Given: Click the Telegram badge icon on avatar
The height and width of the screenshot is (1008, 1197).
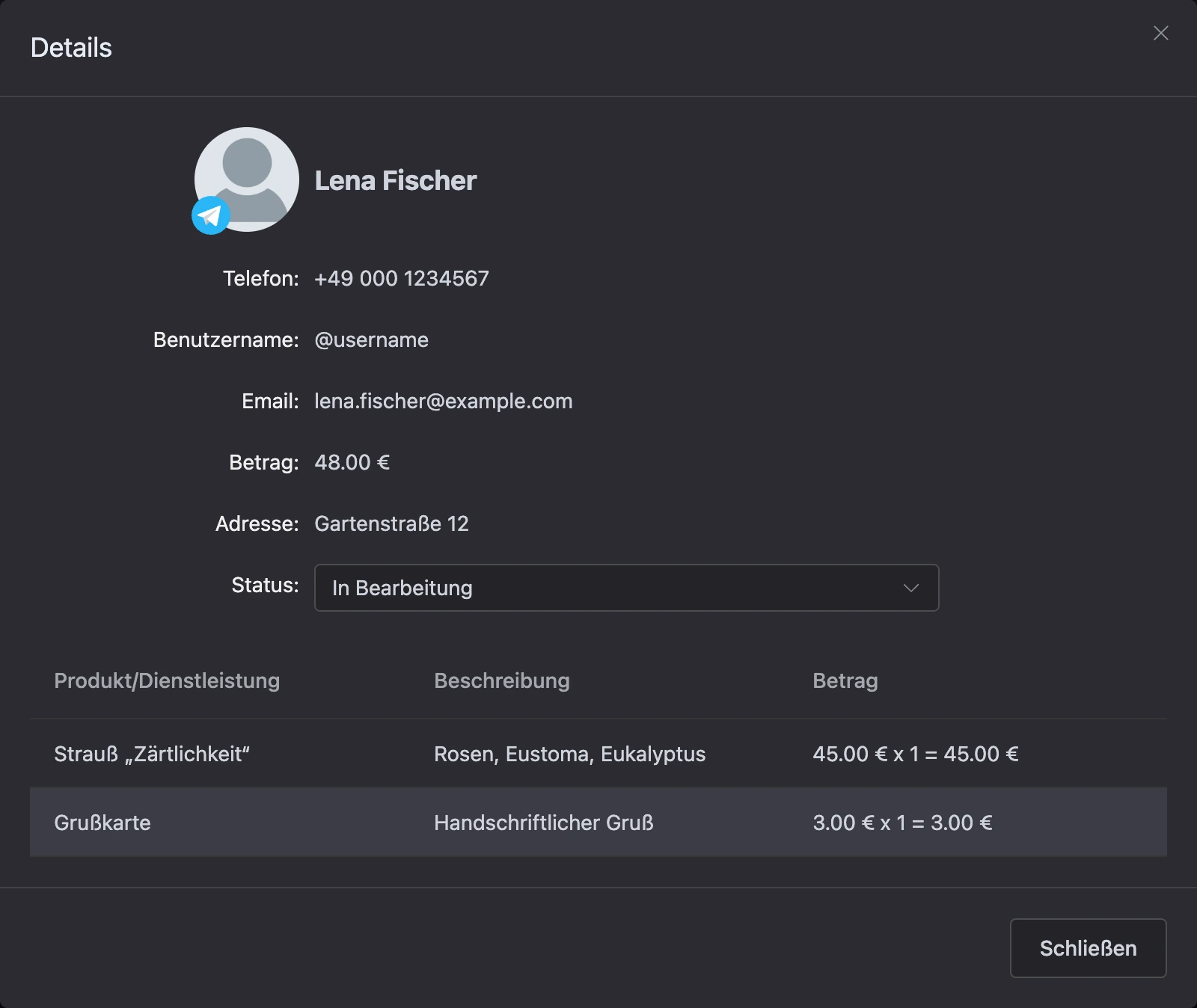Looking at the screenshot, I should 211,215.
